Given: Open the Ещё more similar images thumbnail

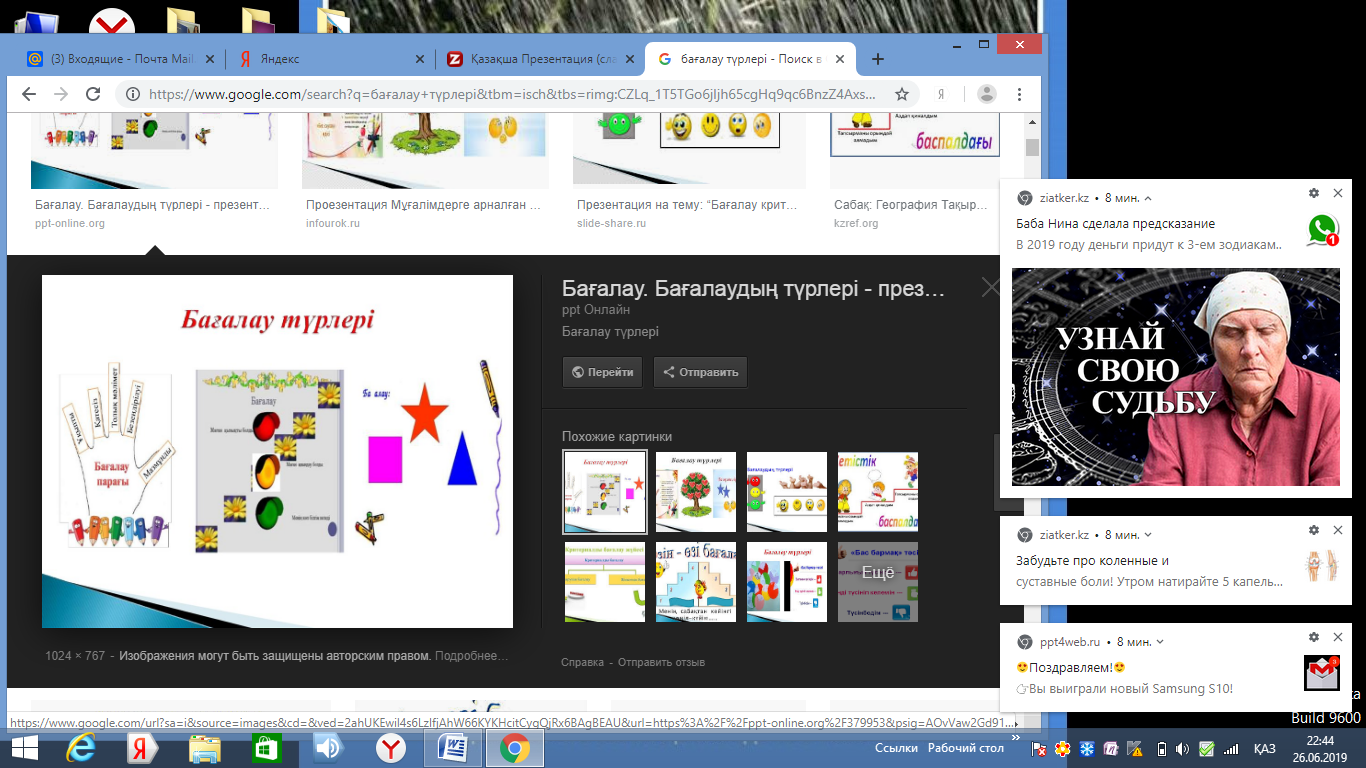Looking at the screenshot, I should pyautogui.click(x=878, y=582).
